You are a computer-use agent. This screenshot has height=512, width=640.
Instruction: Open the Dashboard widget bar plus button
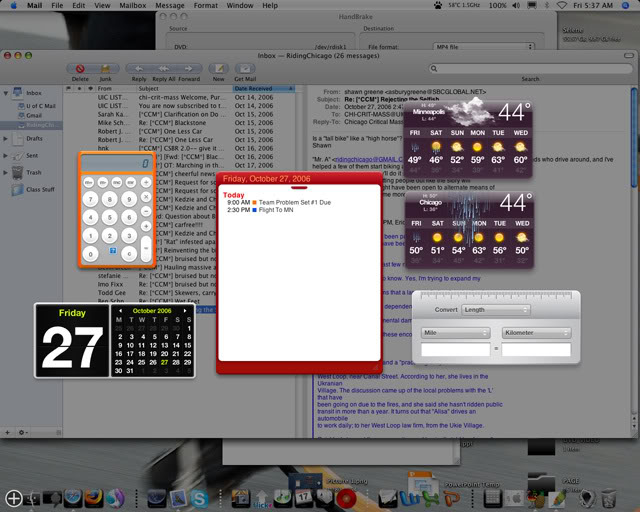(x=13, y=499)
